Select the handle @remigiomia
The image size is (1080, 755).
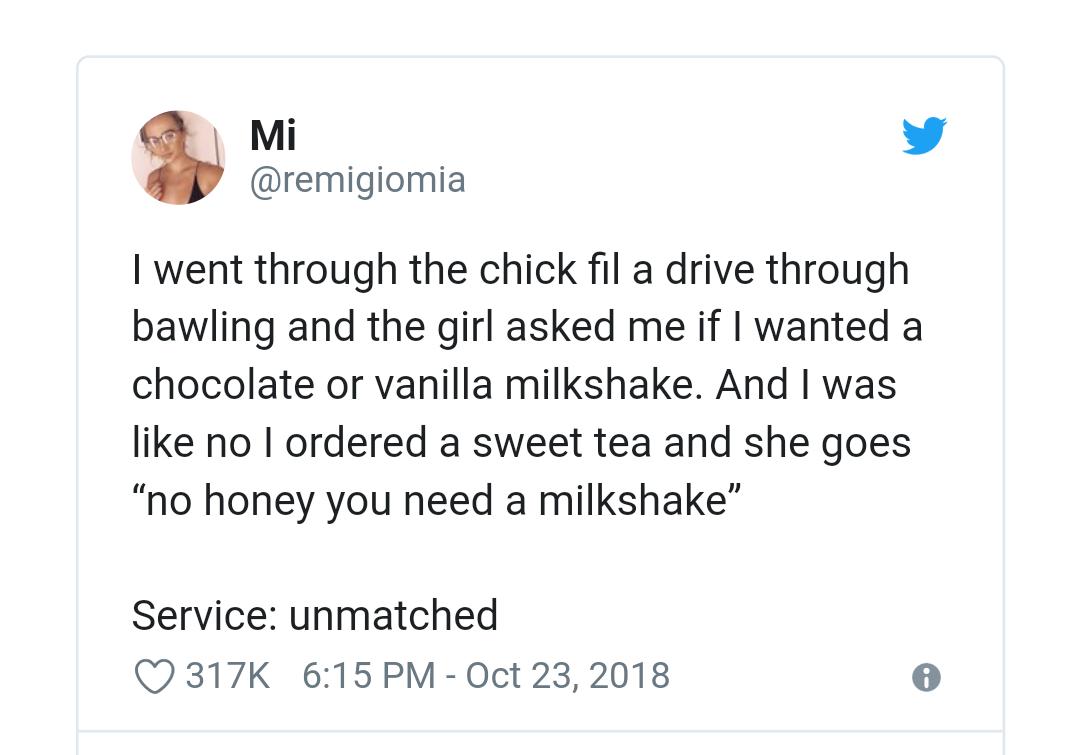tap(357, 180)
